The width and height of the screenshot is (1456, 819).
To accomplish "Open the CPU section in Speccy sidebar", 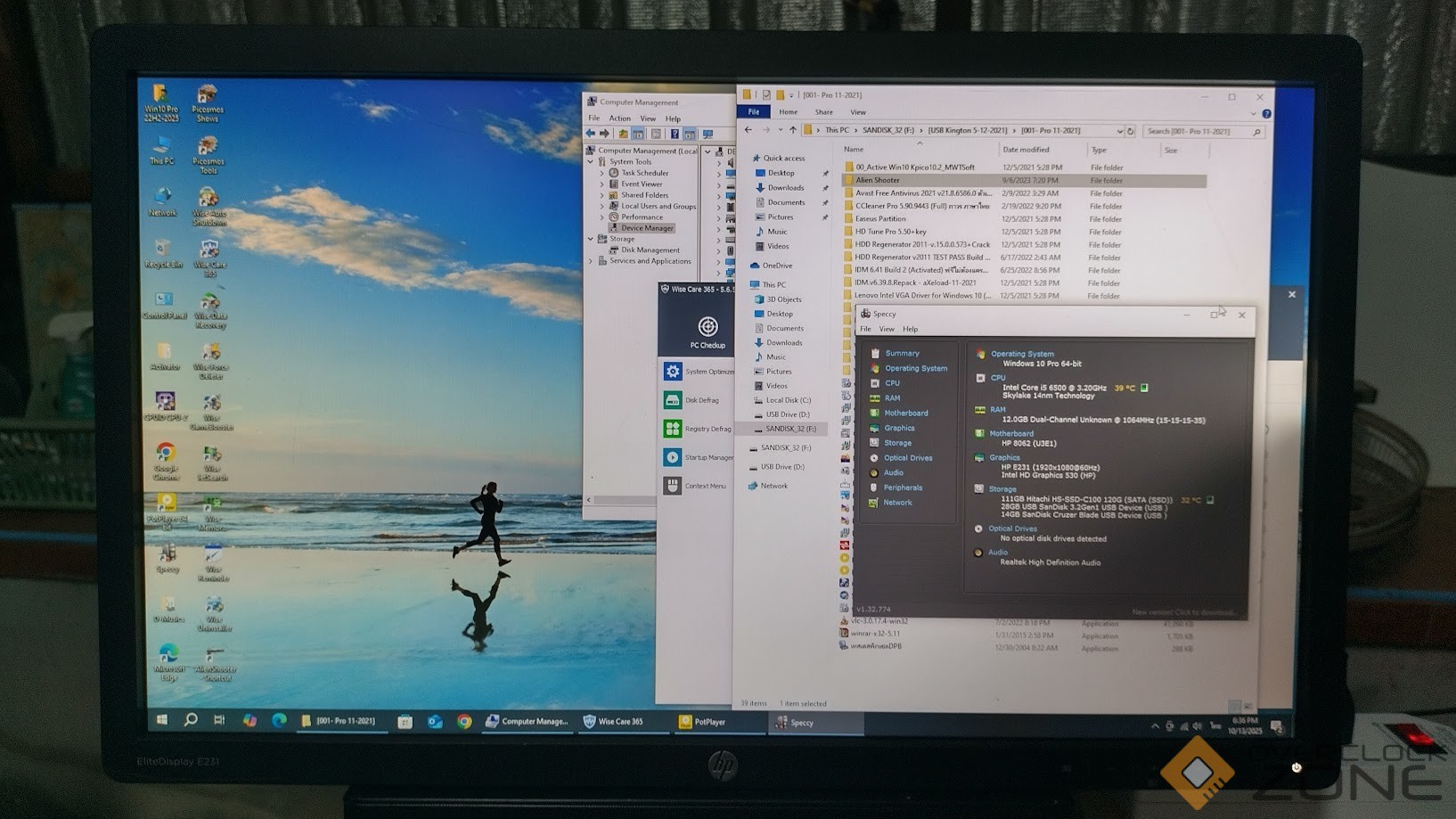I will 892,383.
